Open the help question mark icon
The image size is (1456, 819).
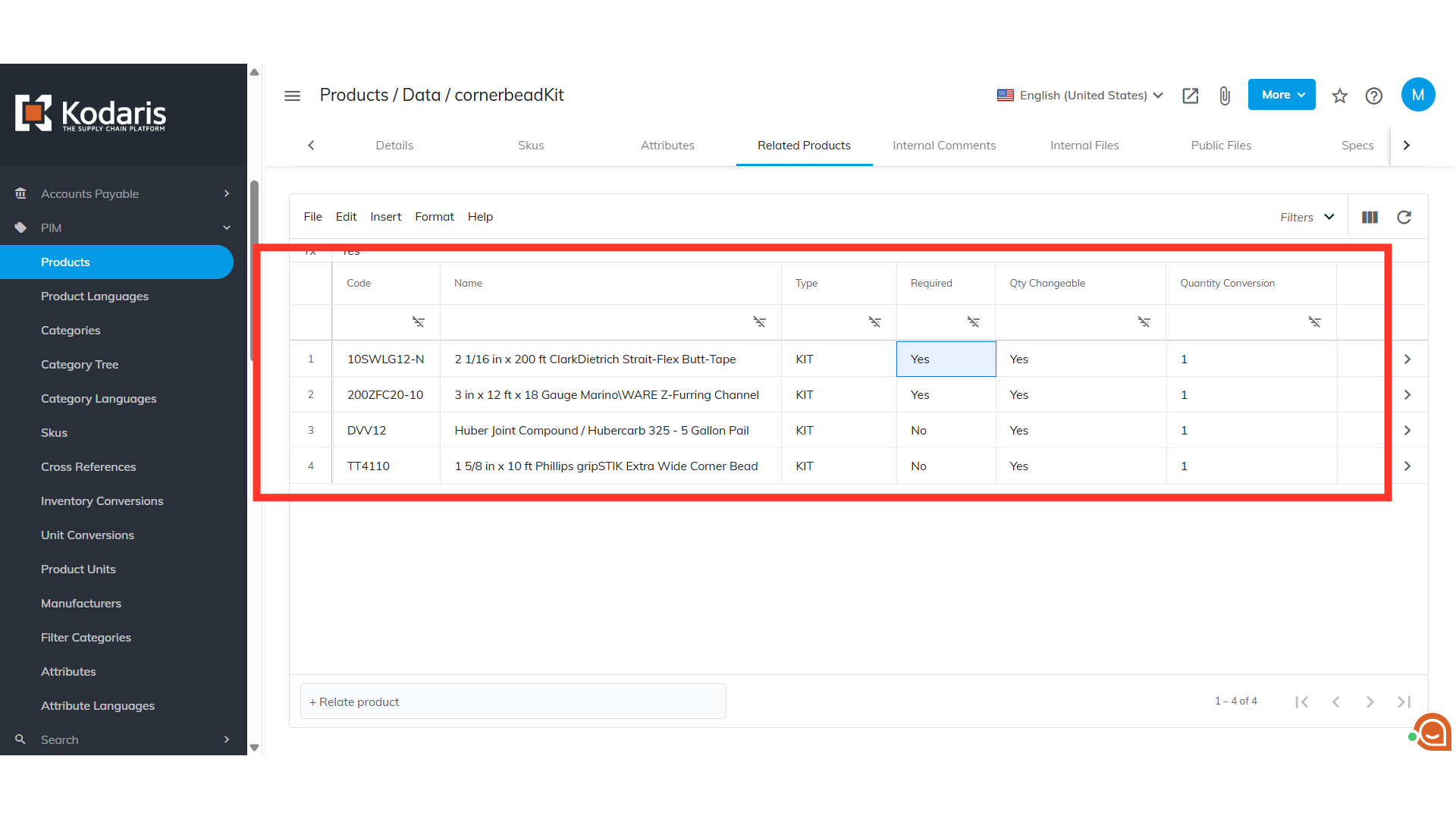point(1373,96)
